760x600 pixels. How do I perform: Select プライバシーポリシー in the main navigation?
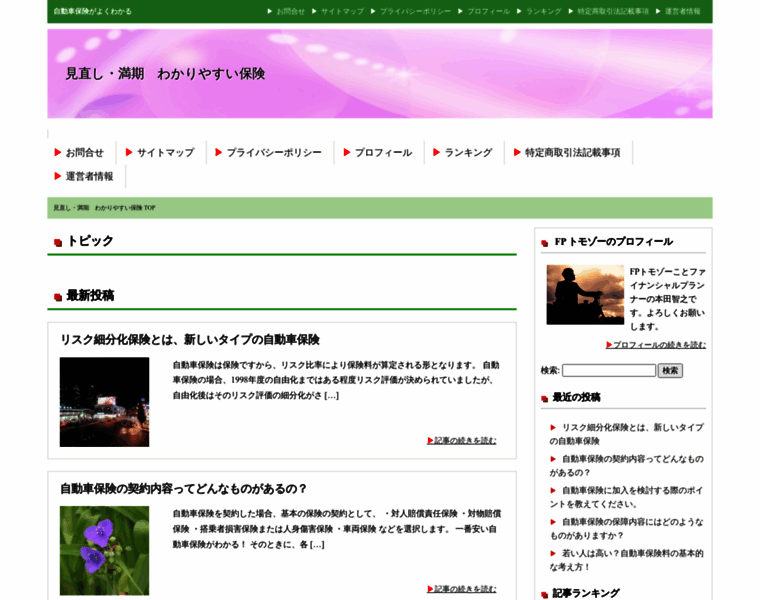tap(274, 153)
